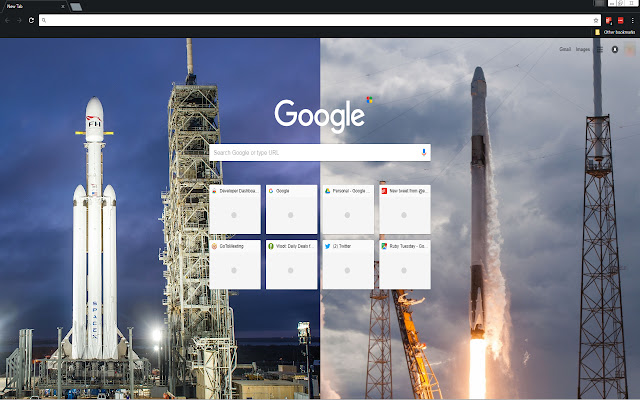Image resolution: width=640 pixels, height=400 pixels.
Task: Open the Chrome three-dot menu
Action: [632, 20]
